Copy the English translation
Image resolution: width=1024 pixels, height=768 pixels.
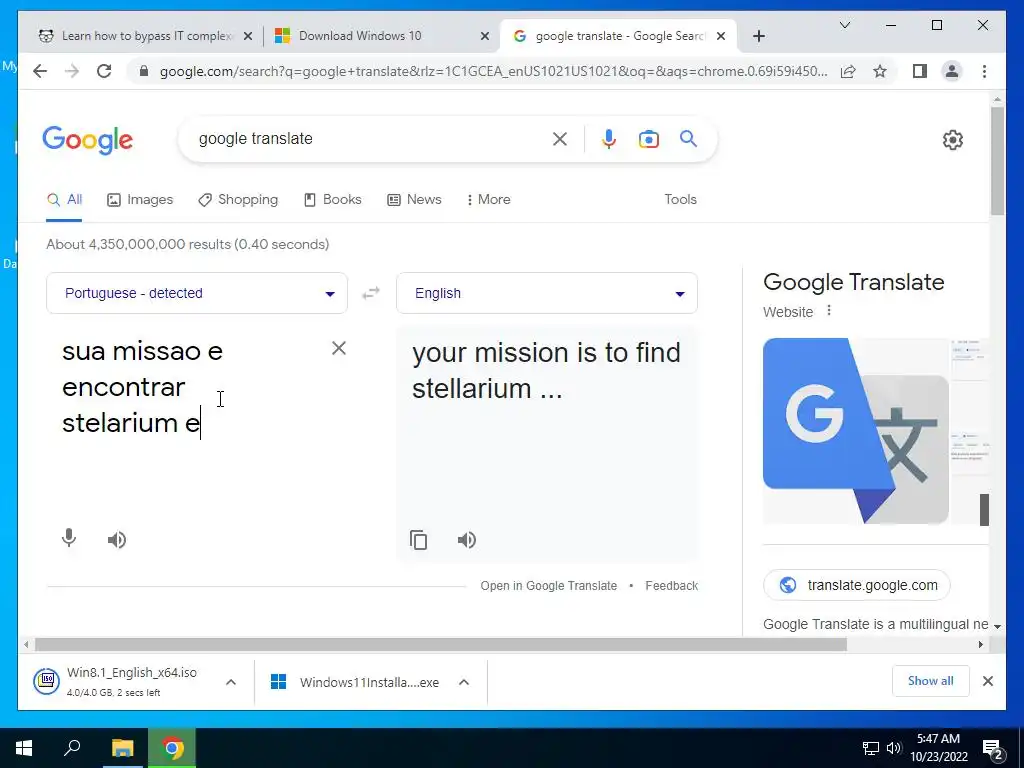coord(419,539)
